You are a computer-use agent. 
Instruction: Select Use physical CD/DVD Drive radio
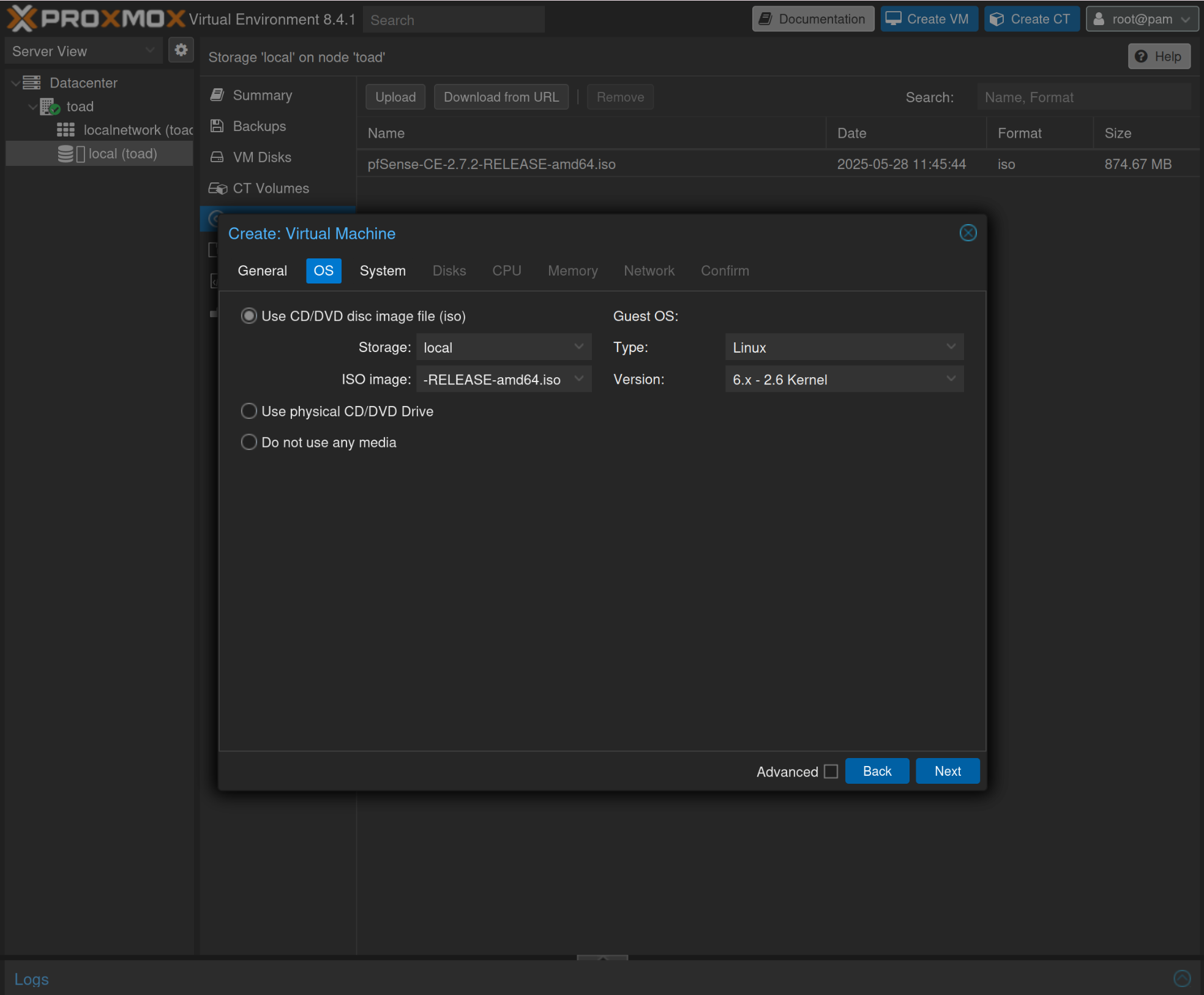pyautogui.click(x=249, y=411)
